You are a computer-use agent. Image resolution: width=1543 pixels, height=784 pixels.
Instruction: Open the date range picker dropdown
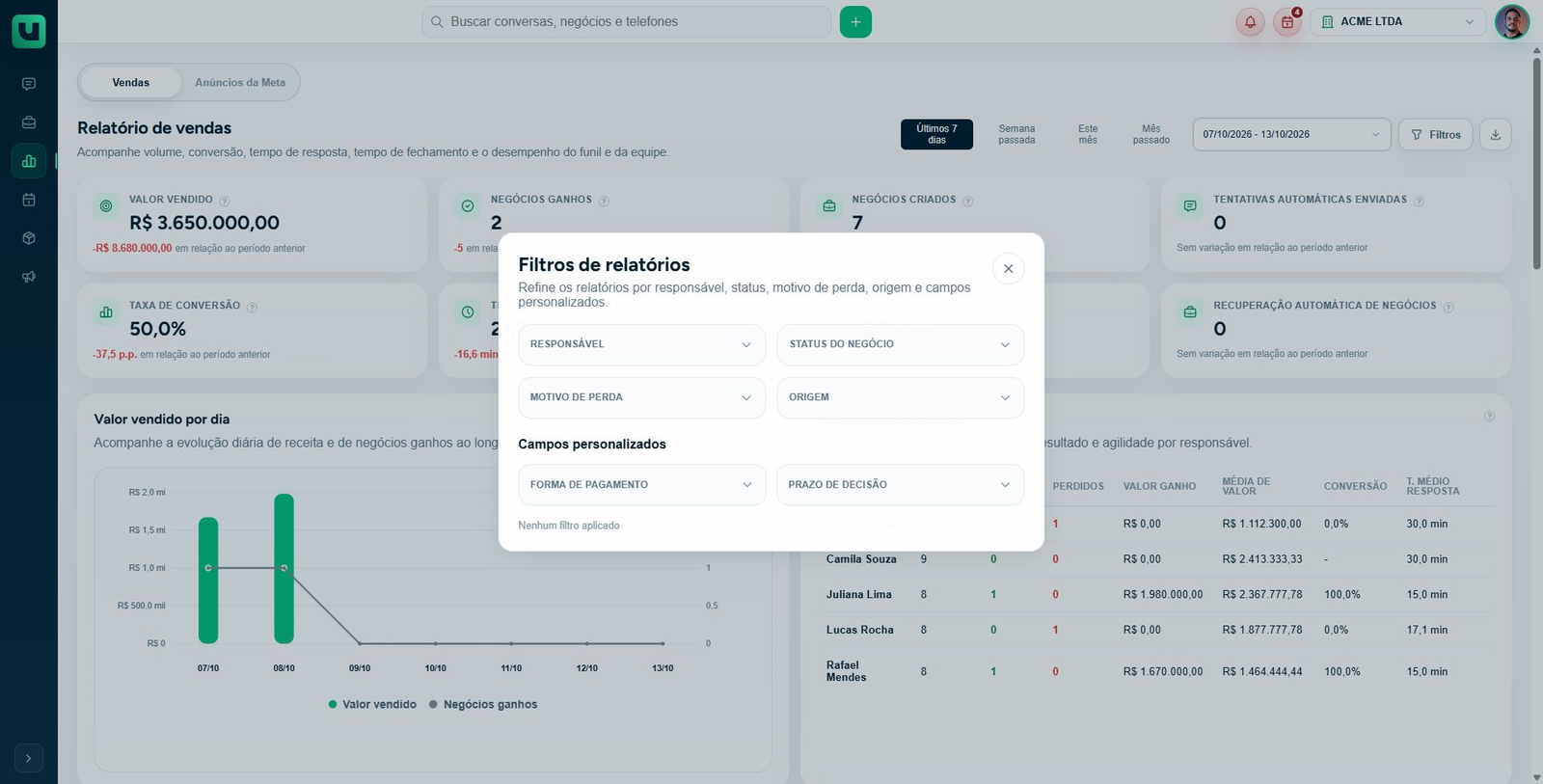point(1291,135)
